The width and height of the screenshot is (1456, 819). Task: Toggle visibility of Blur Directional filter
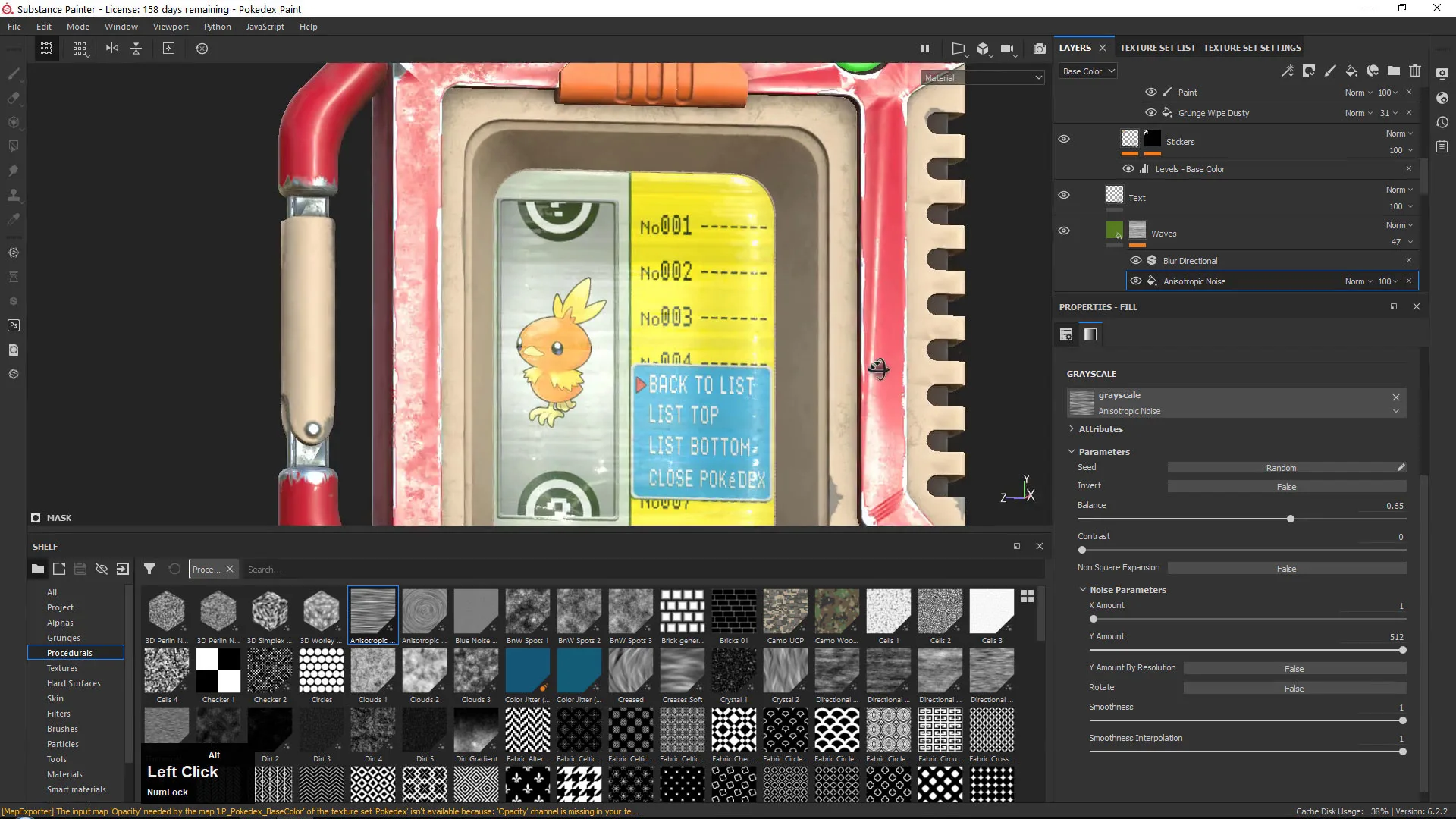(1135, 260)
